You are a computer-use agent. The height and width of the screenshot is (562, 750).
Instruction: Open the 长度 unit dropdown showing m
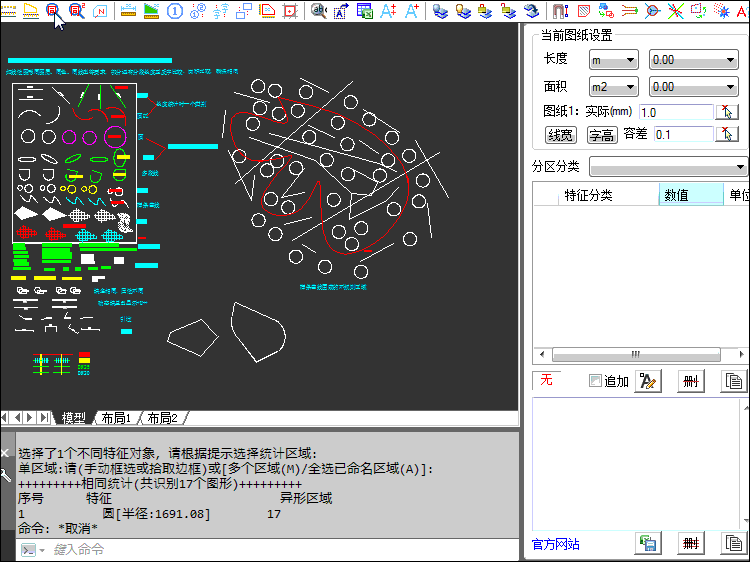(x=613, y=60)
